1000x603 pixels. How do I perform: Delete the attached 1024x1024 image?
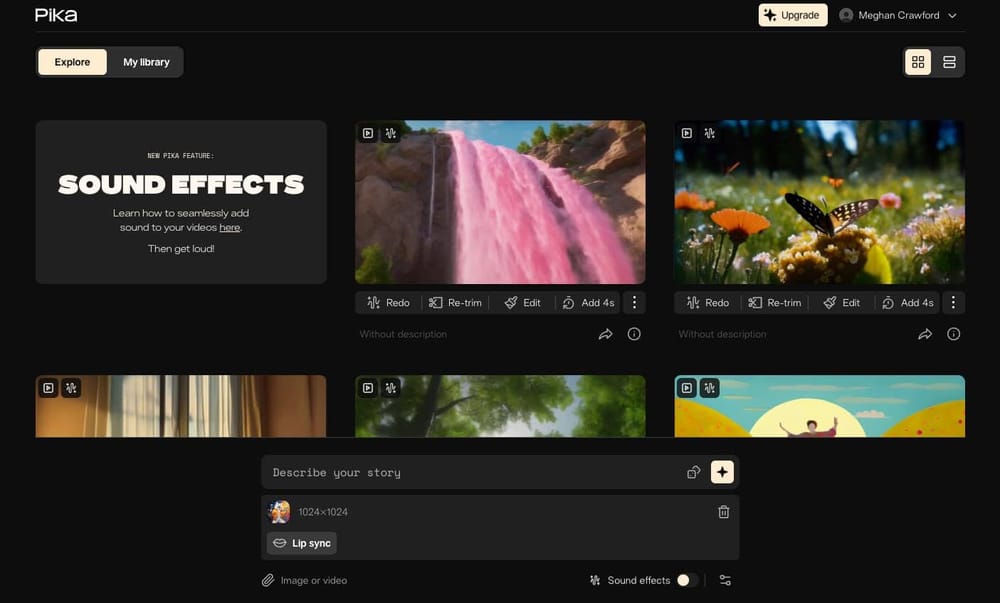[x=724, y=511]
